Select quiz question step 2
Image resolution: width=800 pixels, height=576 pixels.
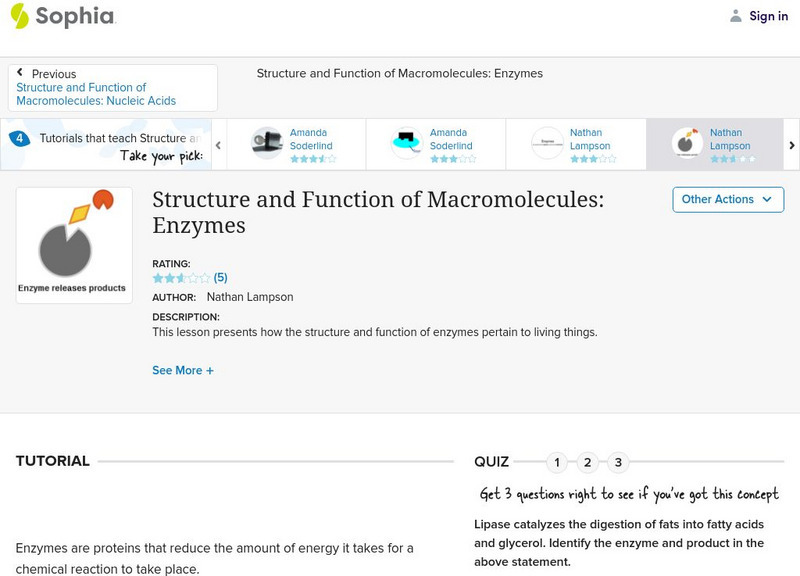coord(588,462)
